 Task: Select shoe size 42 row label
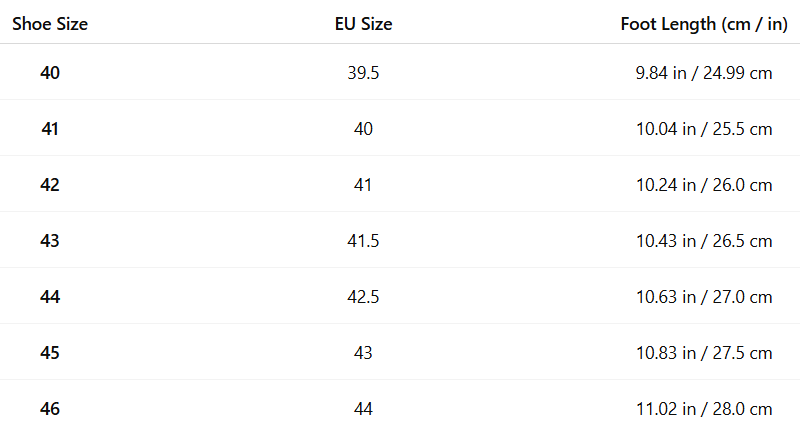pos(50,185)
